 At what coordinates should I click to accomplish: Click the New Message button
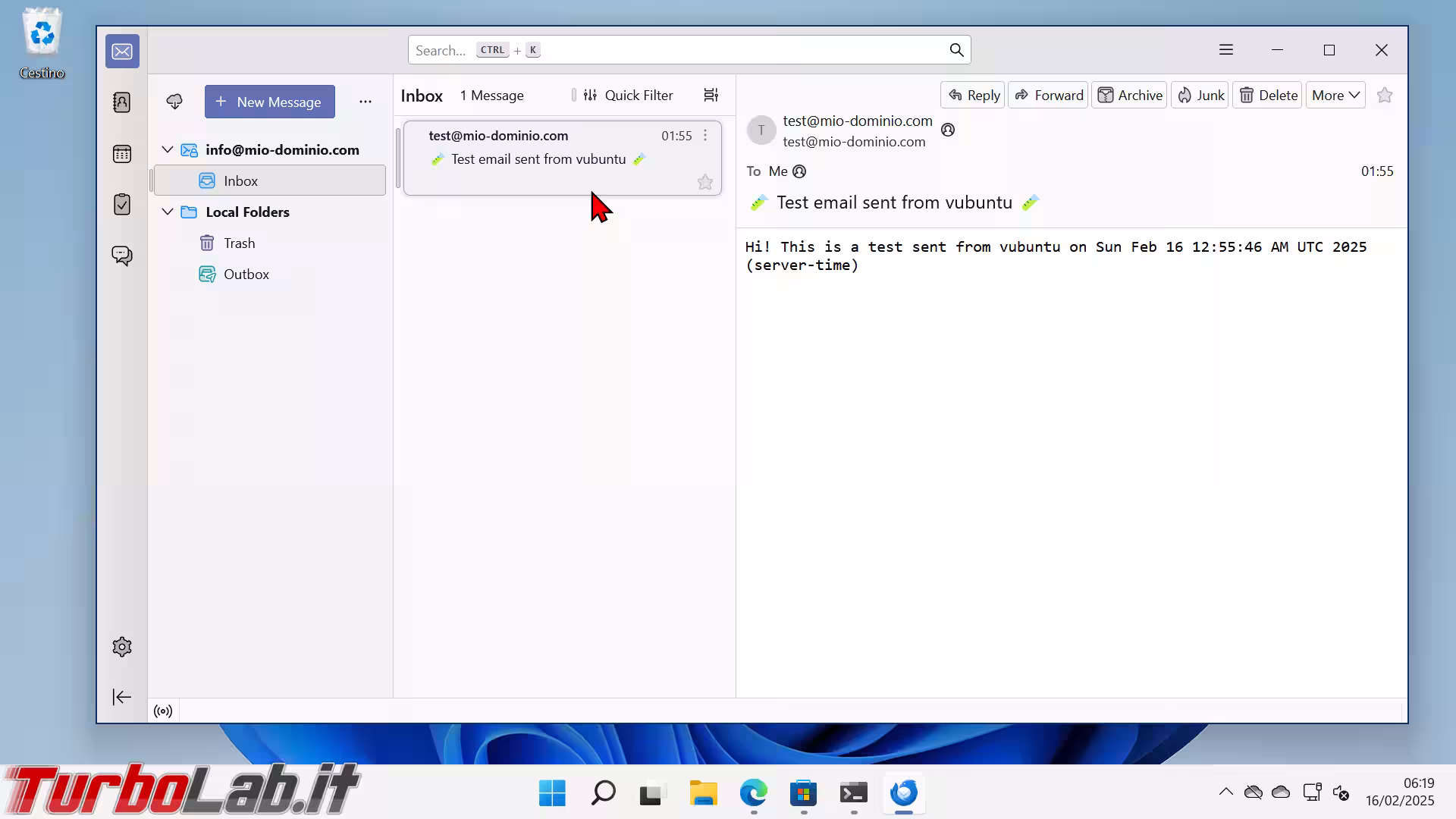coord(269,102)
